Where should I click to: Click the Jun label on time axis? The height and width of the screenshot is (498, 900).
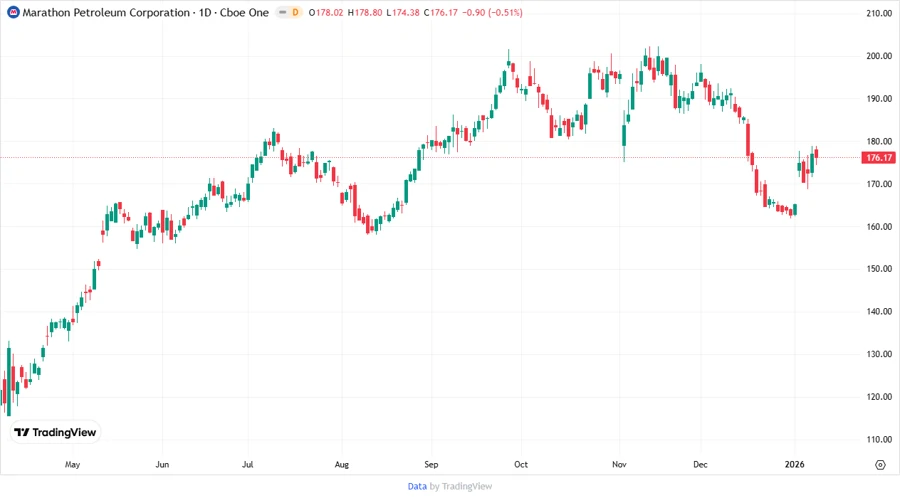162,465
